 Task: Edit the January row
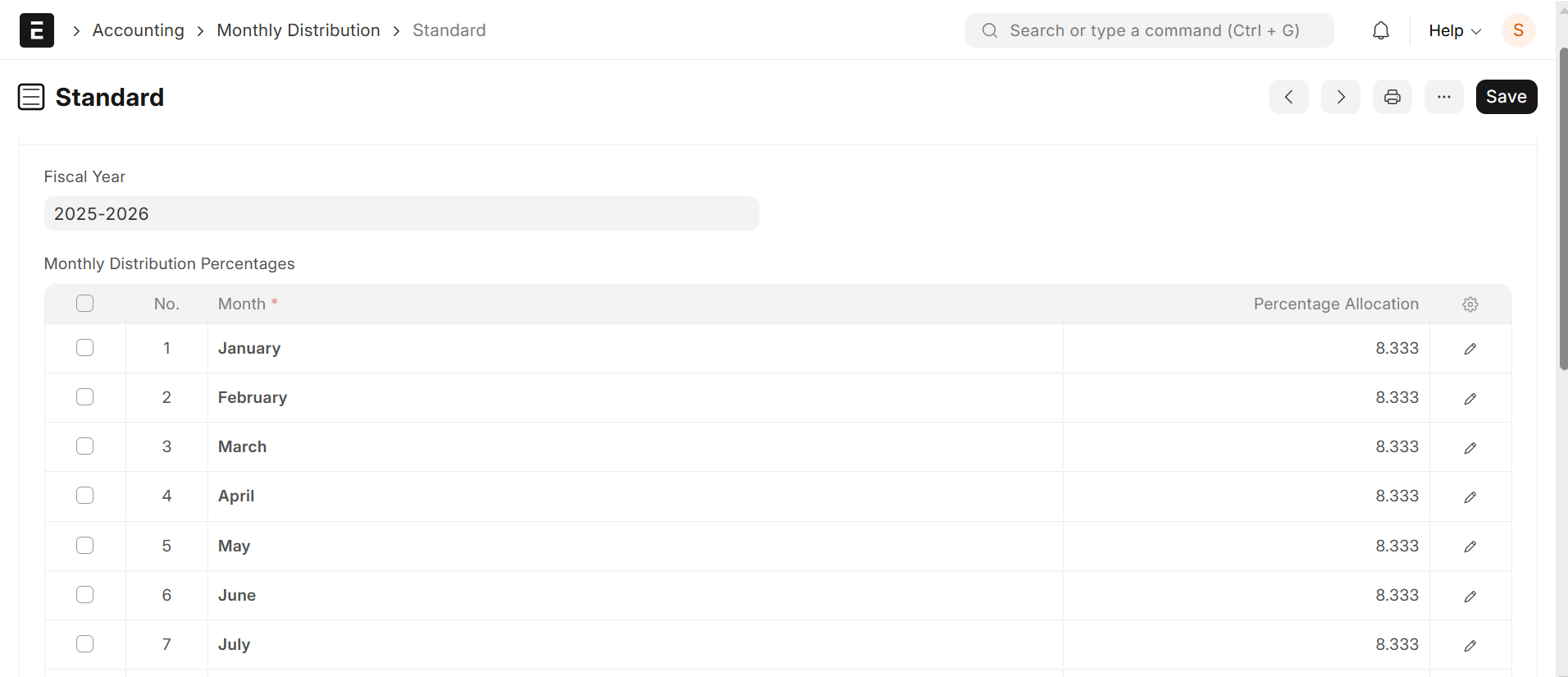[x=1470, y=349]
